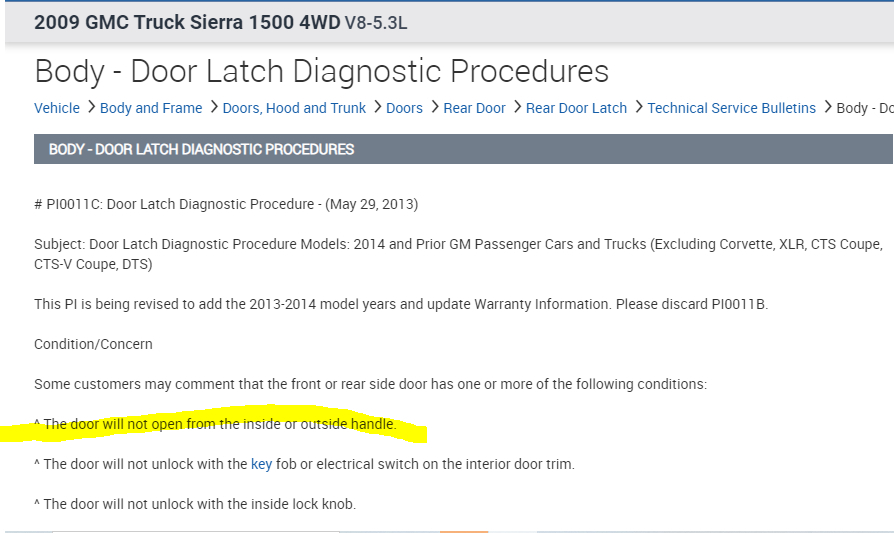
Task: Jump to the Rear Door Latch breadcrumb
Action: [x=576, y=108]
